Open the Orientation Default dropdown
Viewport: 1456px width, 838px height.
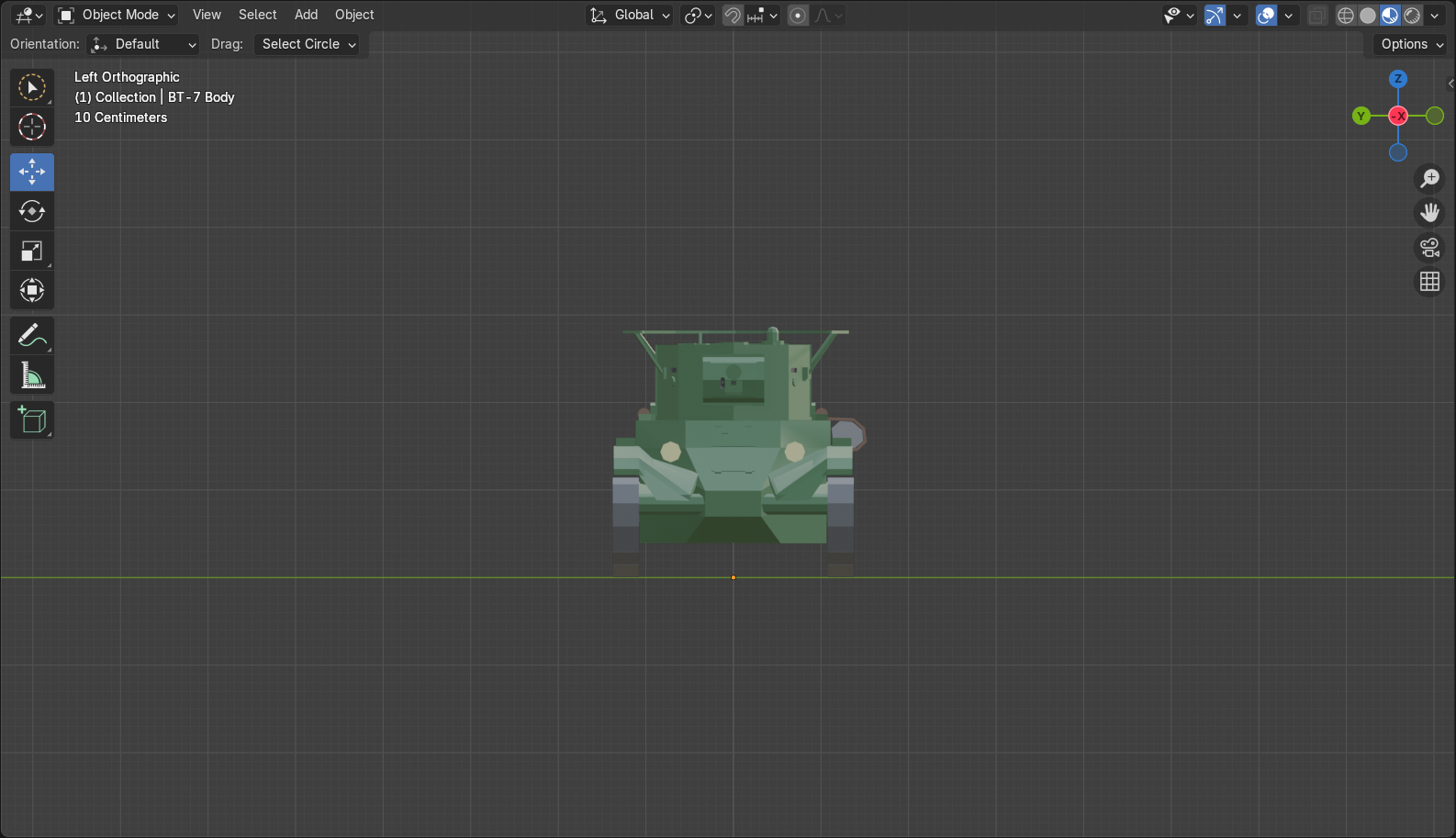(x=143, y=44)
